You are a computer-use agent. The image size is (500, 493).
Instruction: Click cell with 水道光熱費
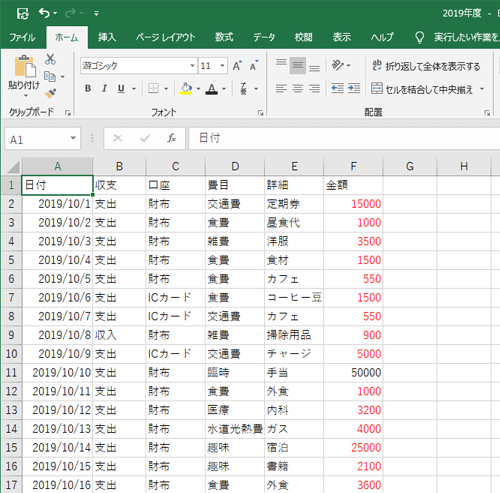235,429
